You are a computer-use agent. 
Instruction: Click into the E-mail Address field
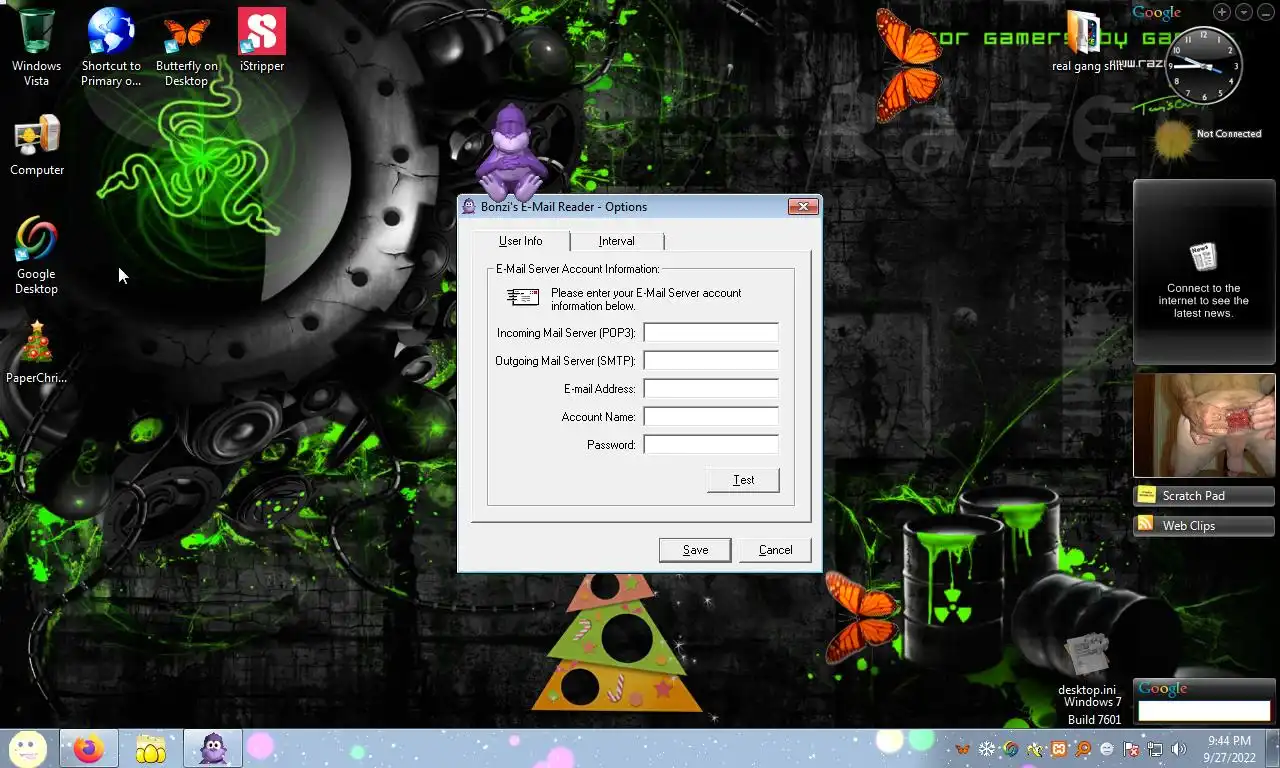tap(711, 389)
